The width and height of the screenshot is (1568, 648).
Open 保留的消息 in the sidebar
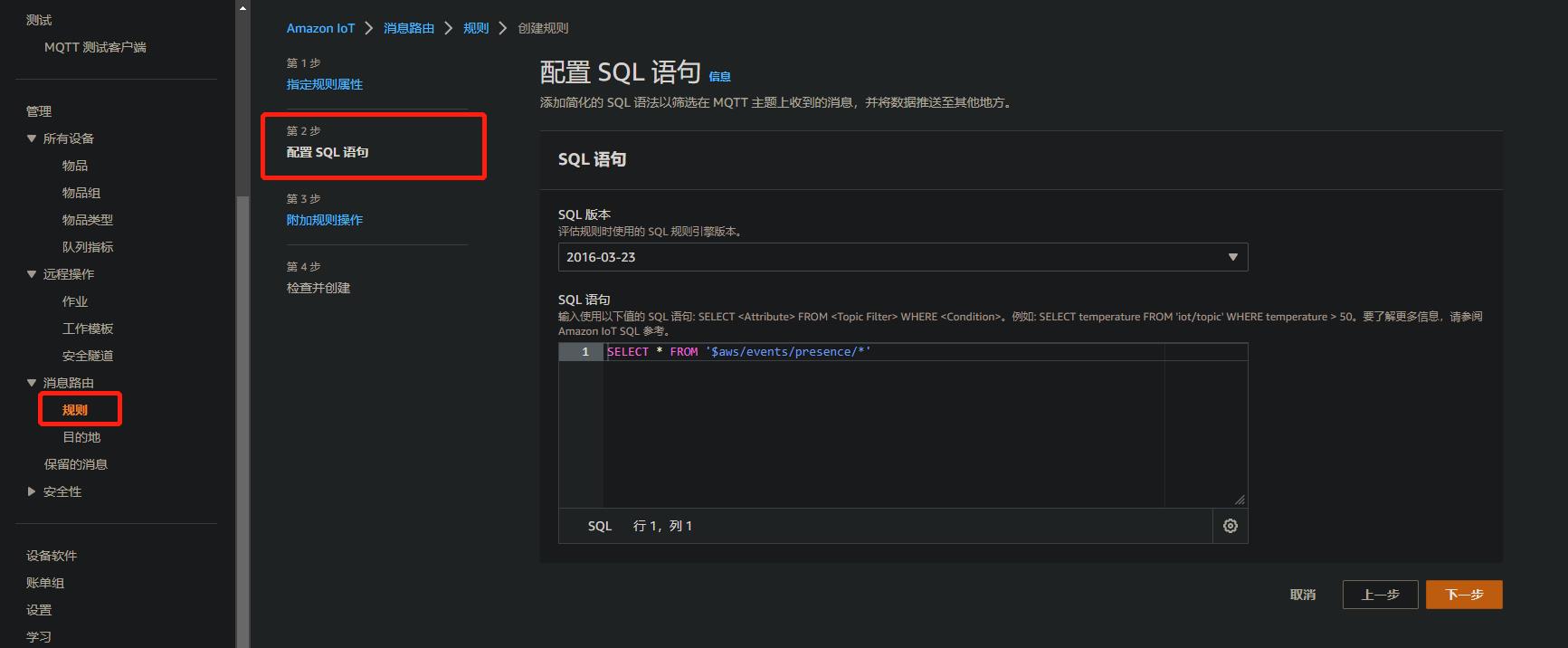coord(76,464)
